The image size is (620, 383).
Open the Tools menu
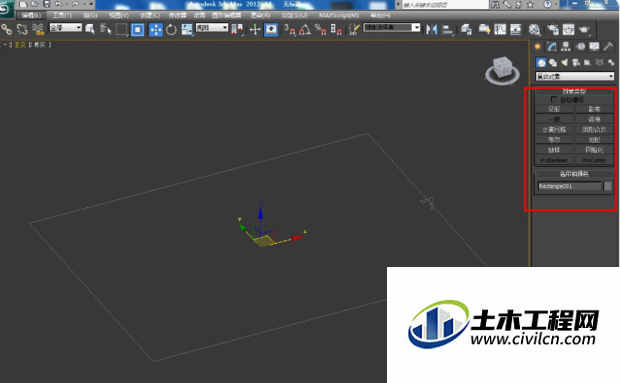pyautogui.click(x=62, y=15)
